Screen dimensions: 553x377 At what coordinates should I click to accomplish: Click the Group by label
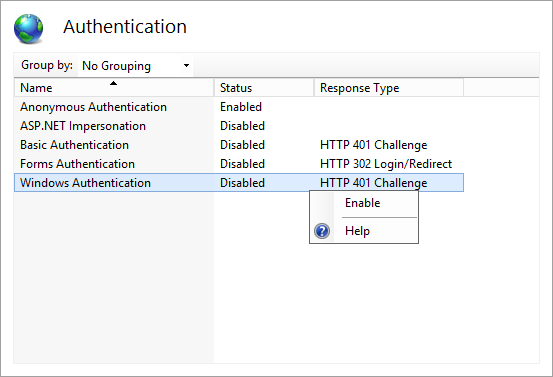47,65
